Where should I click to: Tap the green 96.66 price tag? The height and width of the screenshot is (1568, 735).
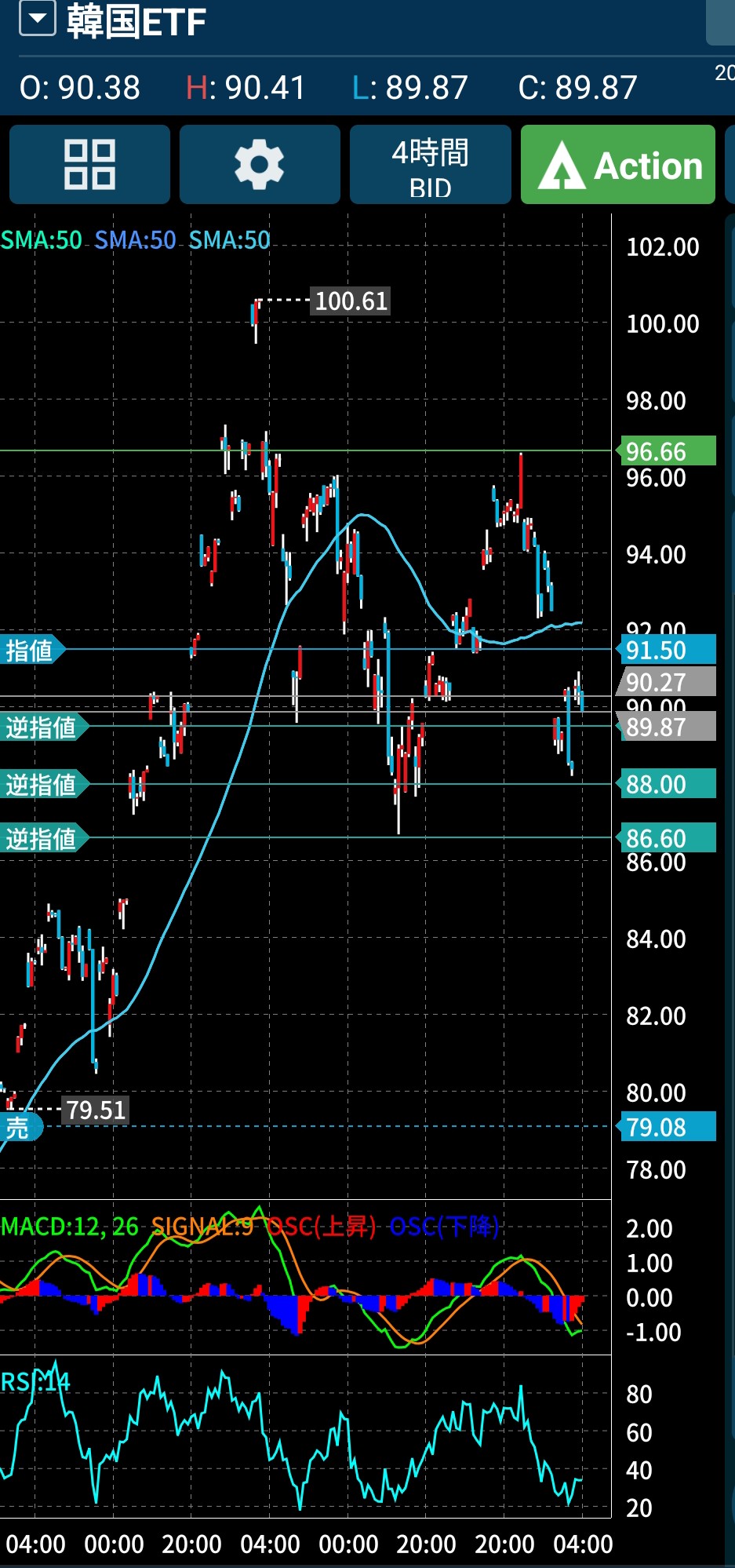[667, 451]
